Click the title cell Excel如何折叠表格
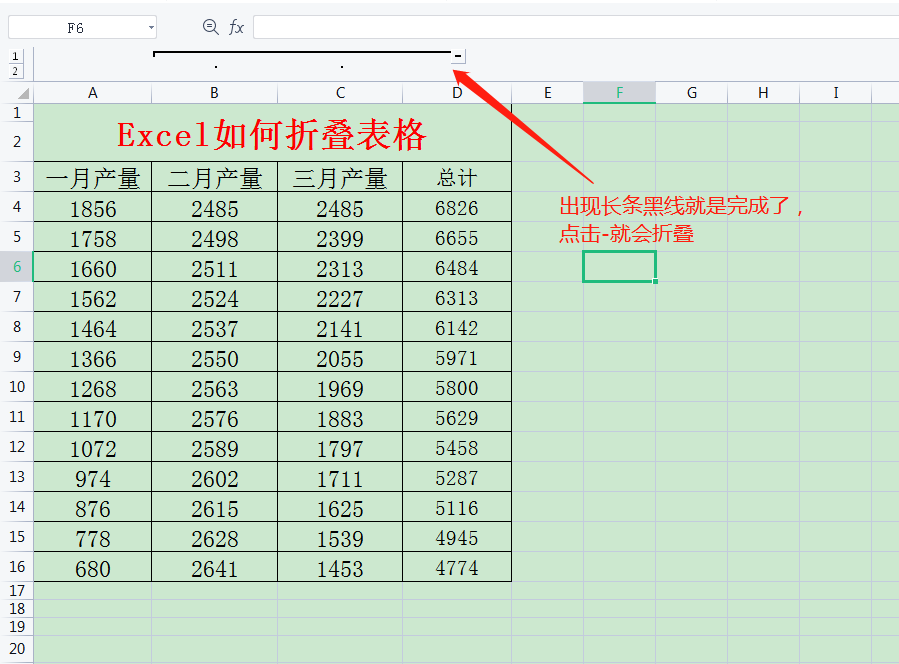899x664 pixels. (272, 133)
